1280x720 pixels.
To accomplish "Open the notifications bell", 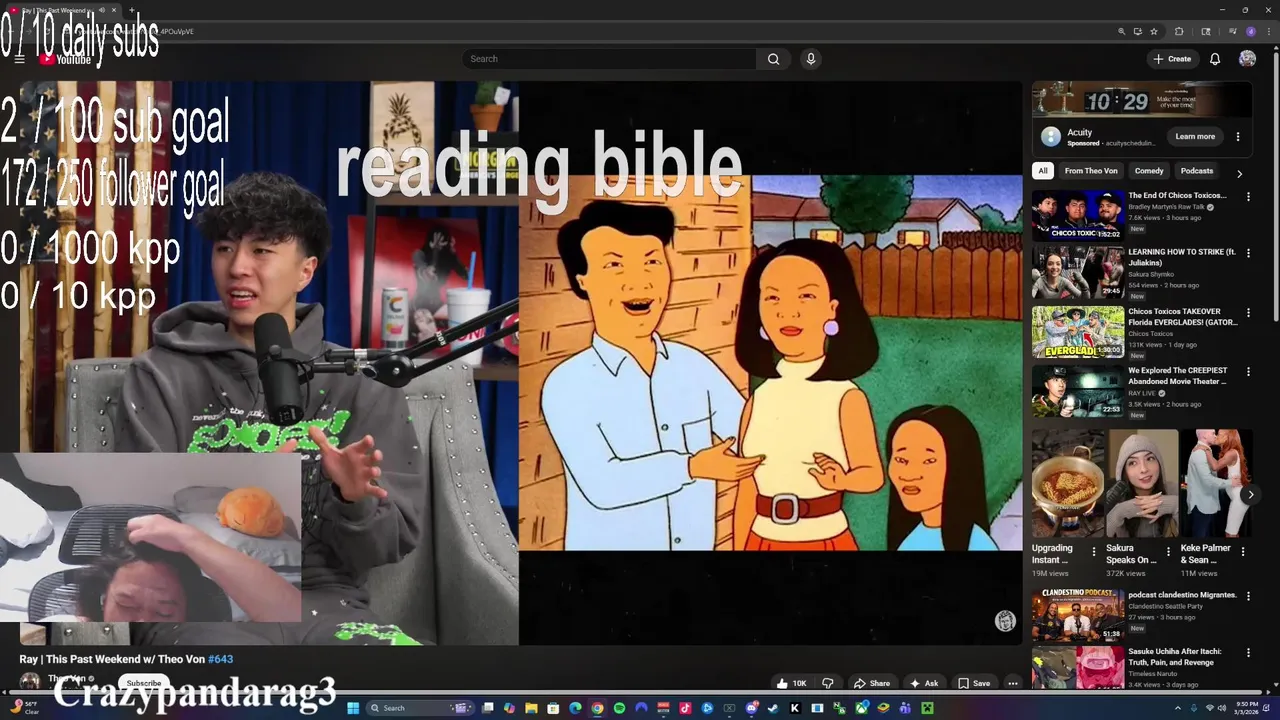I will (1215, 59).
